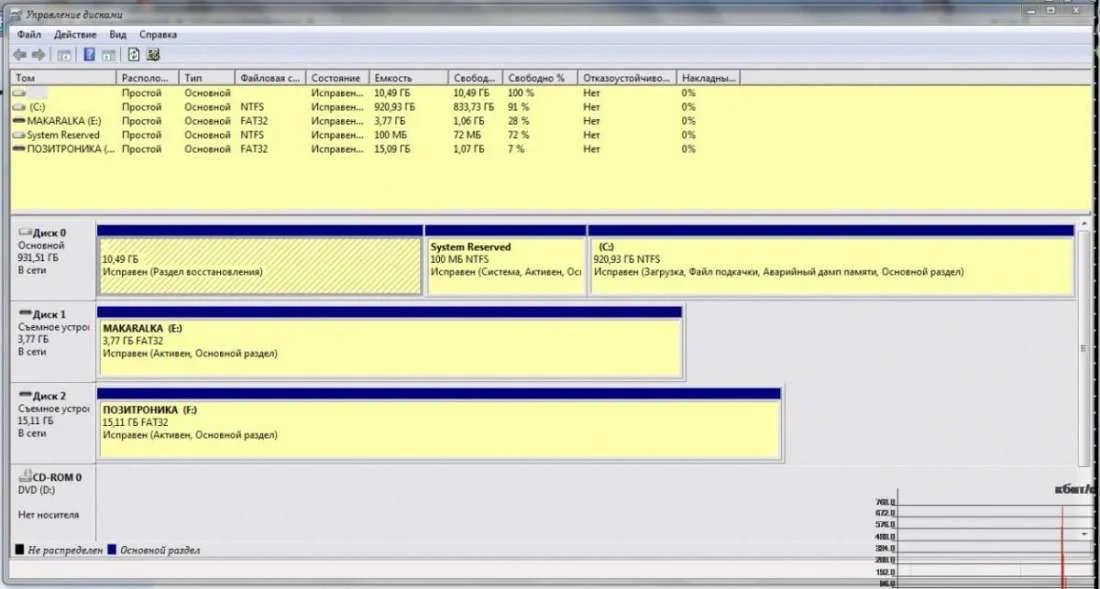Sort by the Файловая с... column header

pyautogui.click(x=270, y=78)
